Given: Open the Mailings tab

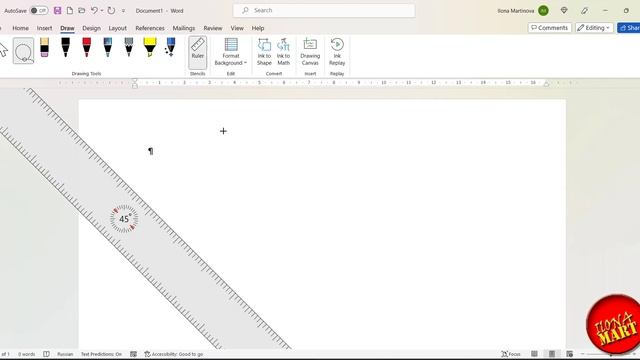Looking at the screenshot, I should click(184, 28).
